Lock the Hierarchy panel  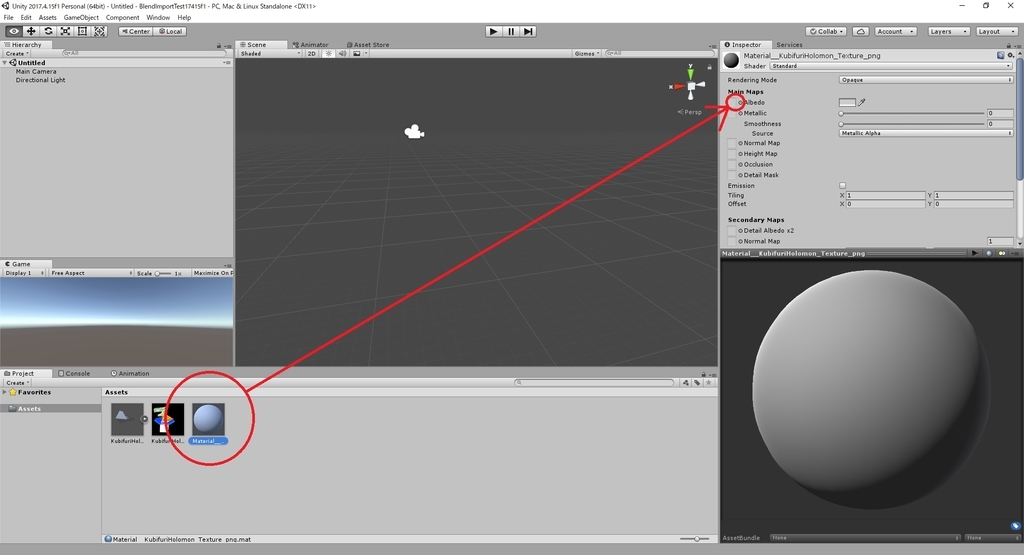pos(219,46)
